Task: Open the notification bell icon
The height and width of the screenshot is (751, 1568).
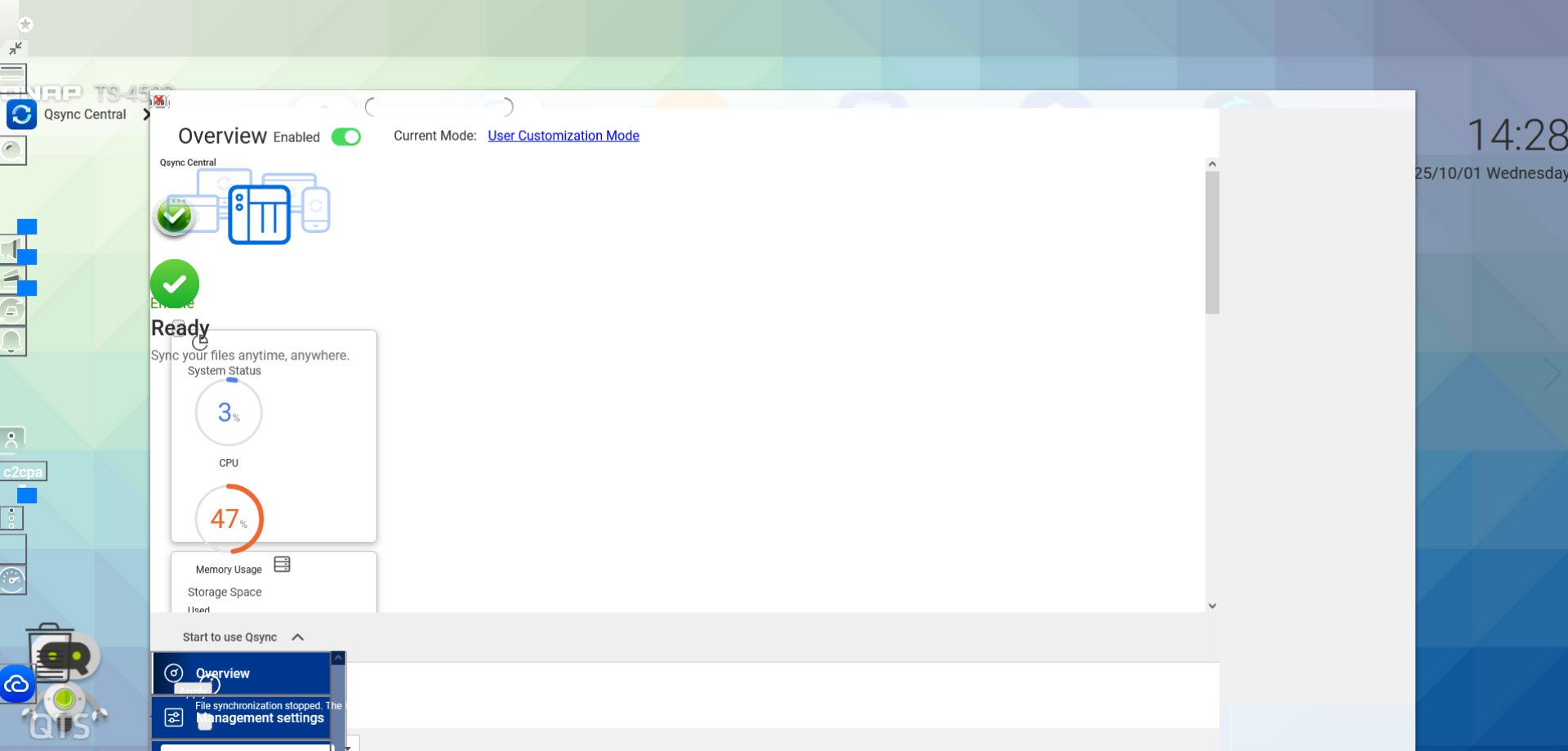Action: point(12,342)
